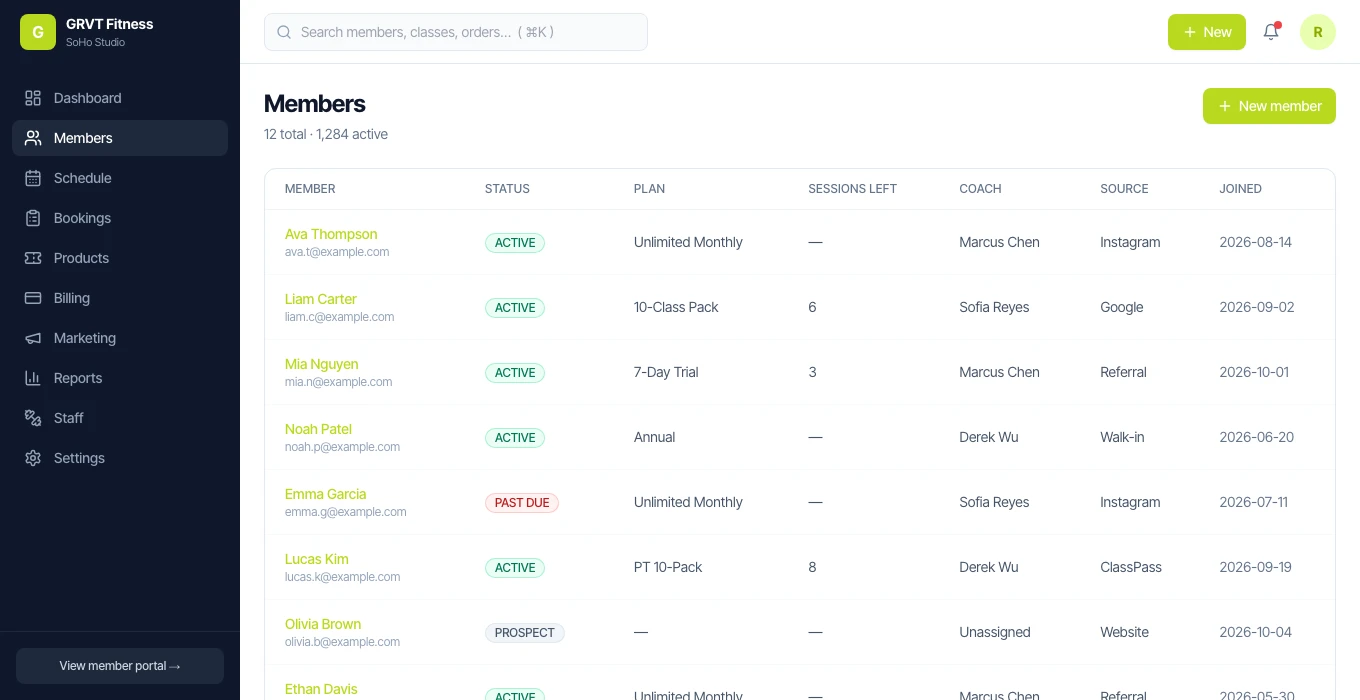Open Olivia Brown's member link
Screen dimensions: 1360x700
point(323,624)
